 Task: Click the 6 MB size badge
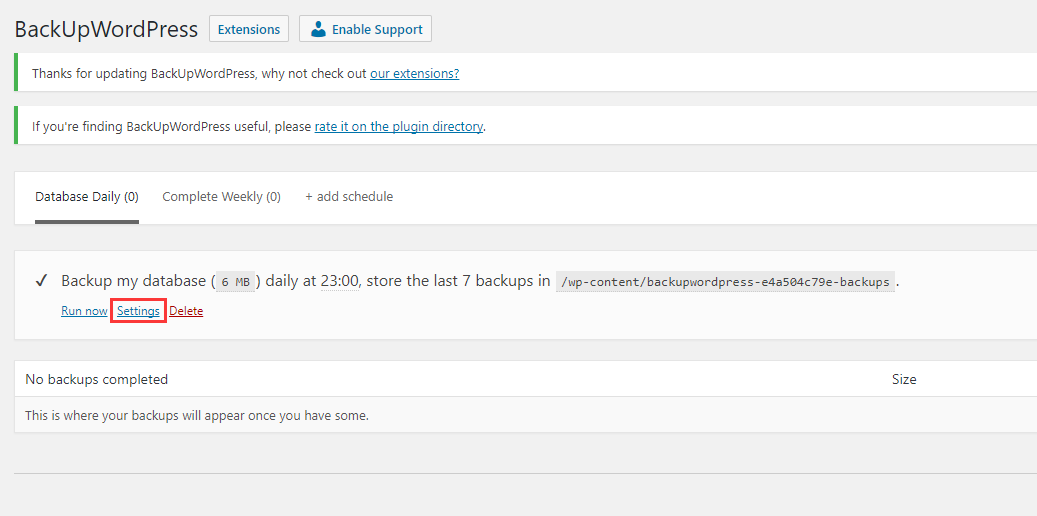point(236,282)
